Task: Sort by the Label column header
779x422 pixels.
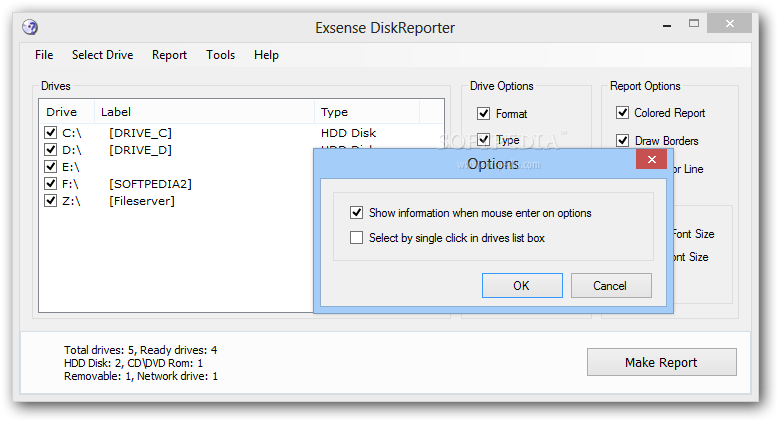Action: click(x=204, y=112)
